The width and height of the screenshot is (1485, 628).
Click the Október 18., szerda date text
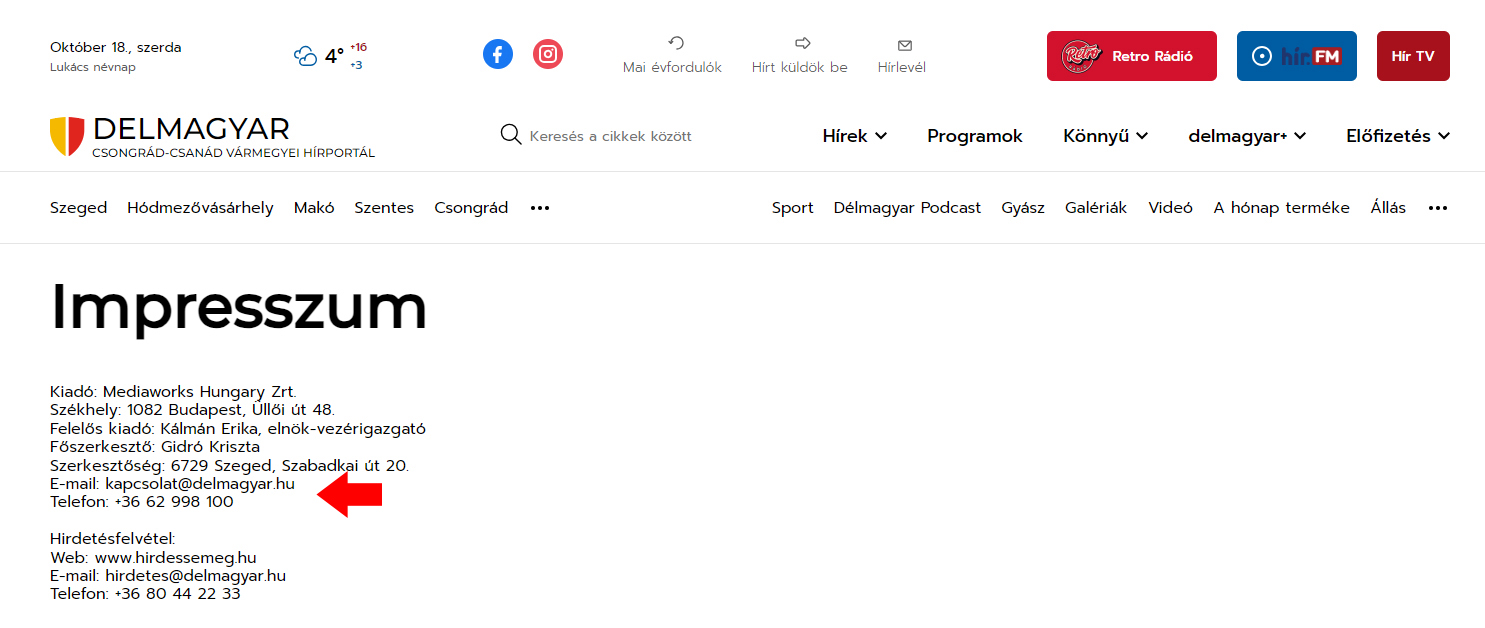[116, 47]
